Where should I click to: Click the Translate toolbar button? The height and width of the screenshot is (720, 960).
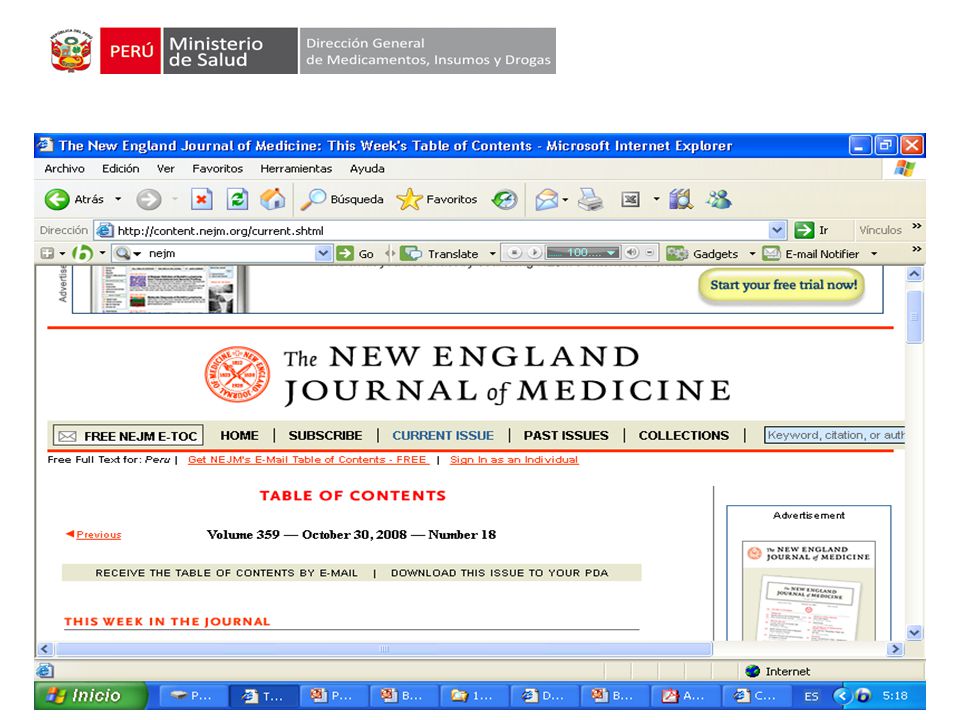(442, 253)
